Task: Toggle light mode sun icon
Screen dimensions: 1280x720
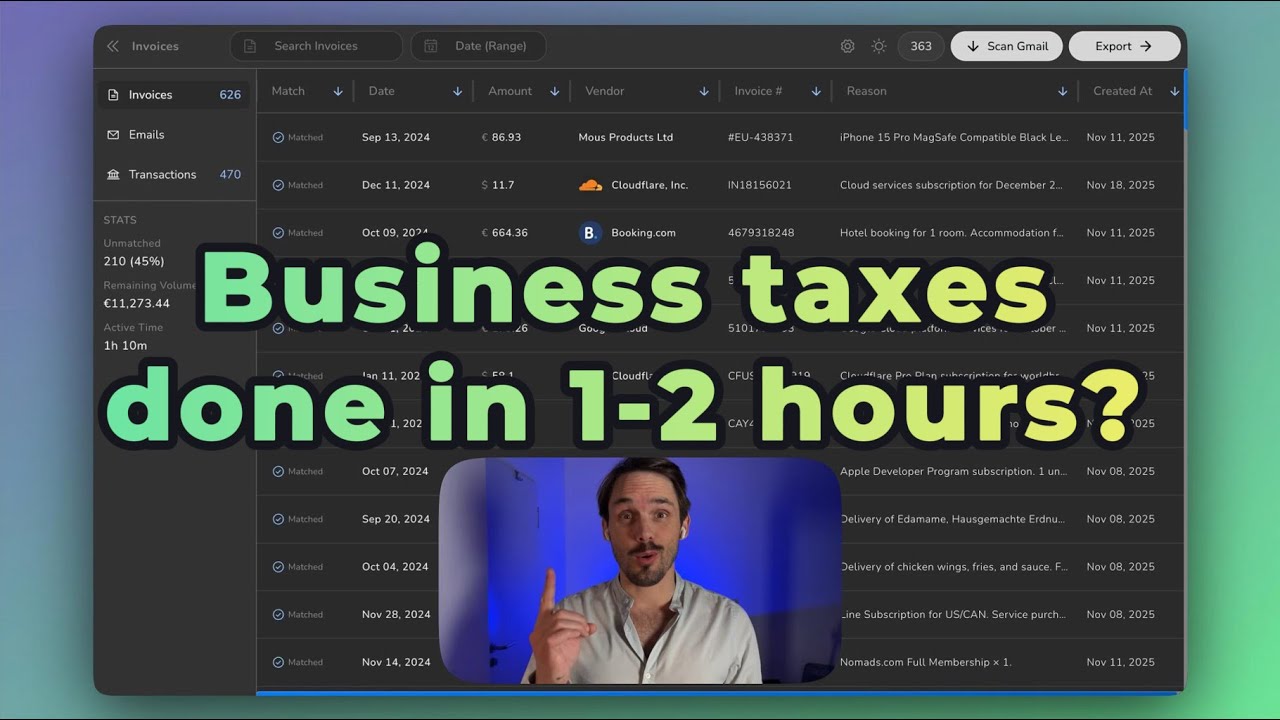Action: (879, 46)
